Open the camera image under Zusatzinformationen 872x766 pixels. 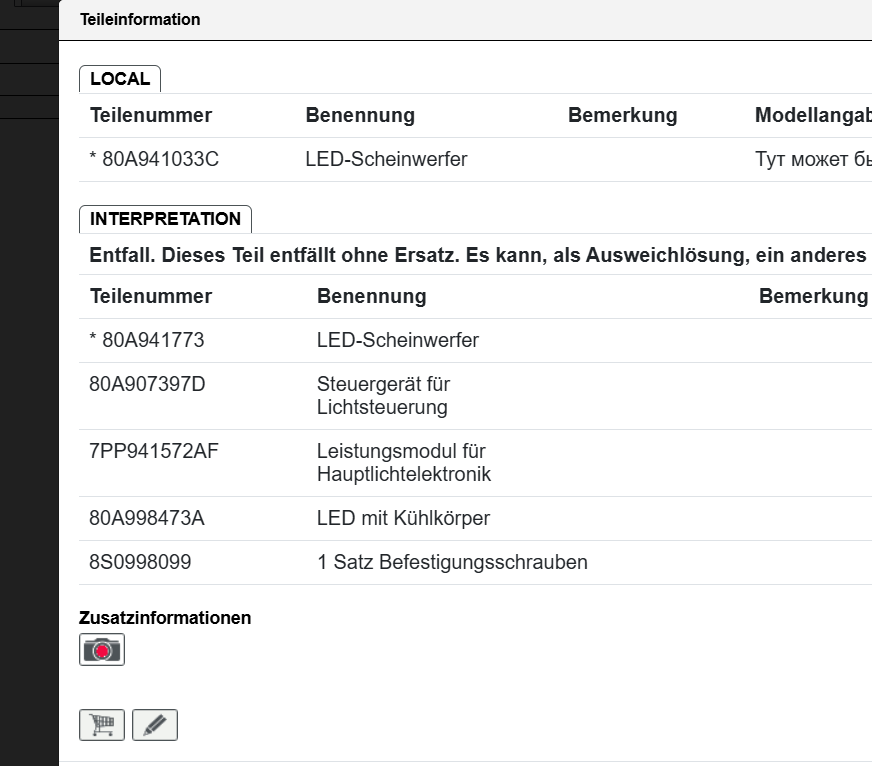click(x=102, y=649)
